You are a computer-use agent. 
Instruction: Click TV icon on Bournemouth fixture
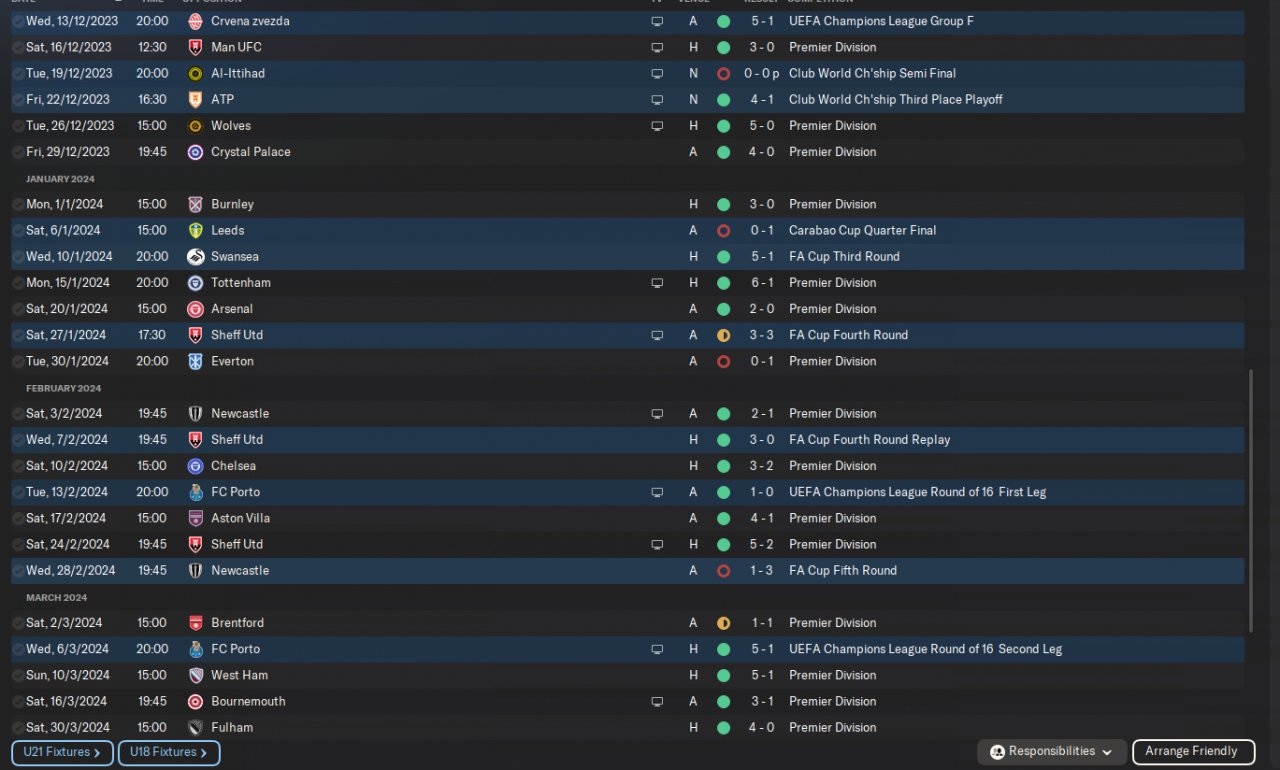(x=657, y=702)
